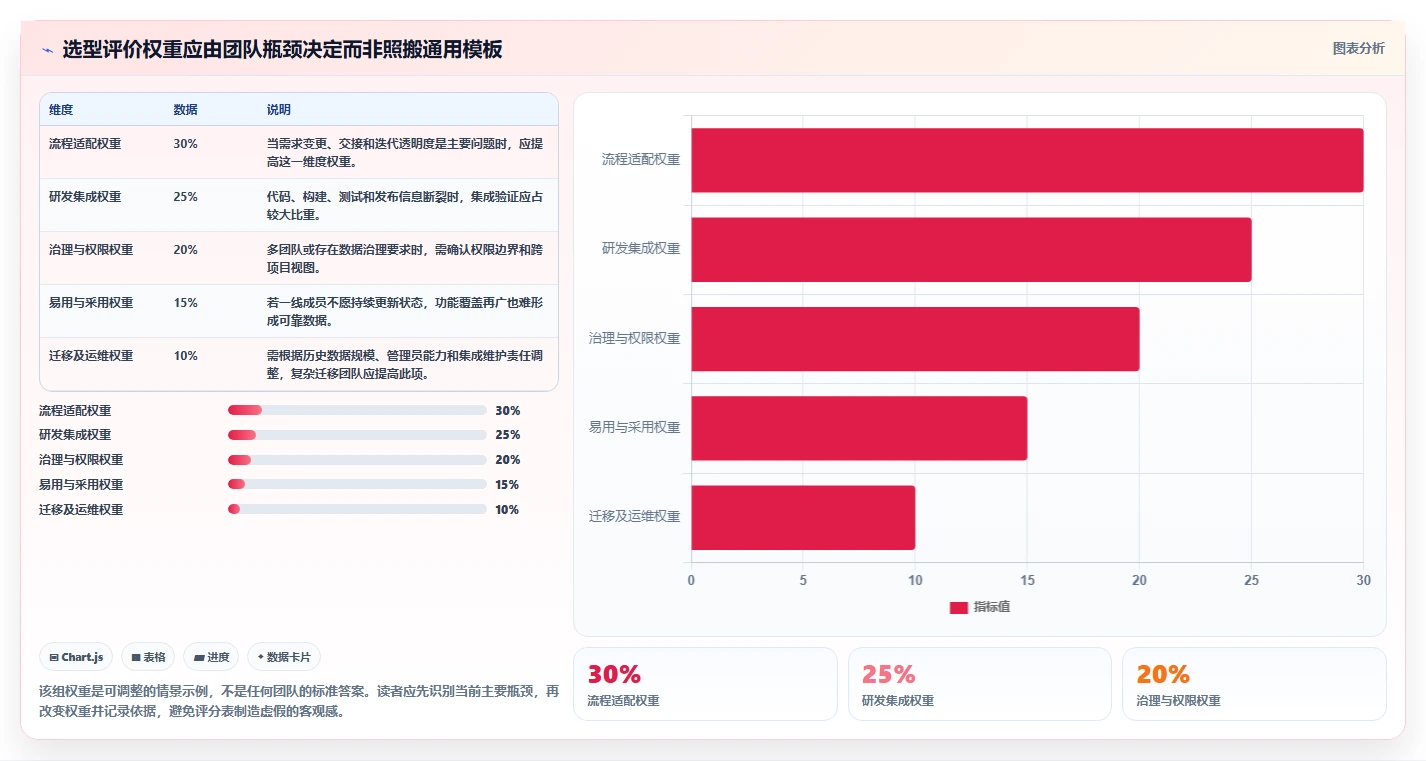Open the 25% 研发集成权重 data card
The width and height of the screenshot is (1426, 761).
pos(979,684)
